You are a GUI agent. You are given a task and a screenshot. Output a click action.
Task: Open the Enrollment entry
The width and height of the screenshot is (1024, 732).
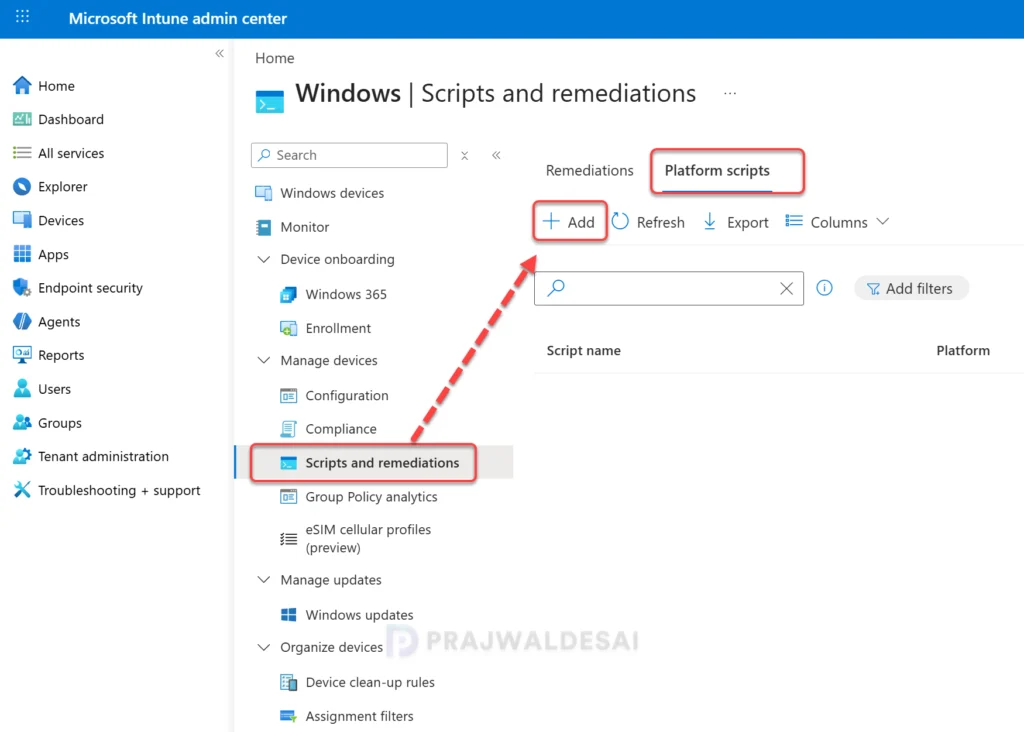338,328
